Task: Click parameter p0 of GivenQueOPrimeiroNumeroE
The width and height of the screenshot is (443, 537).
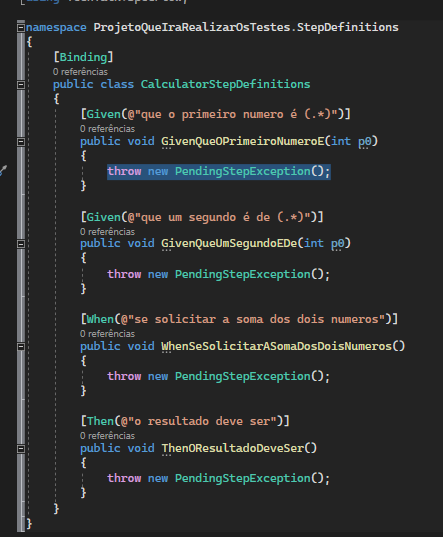Action: point(365,142)
